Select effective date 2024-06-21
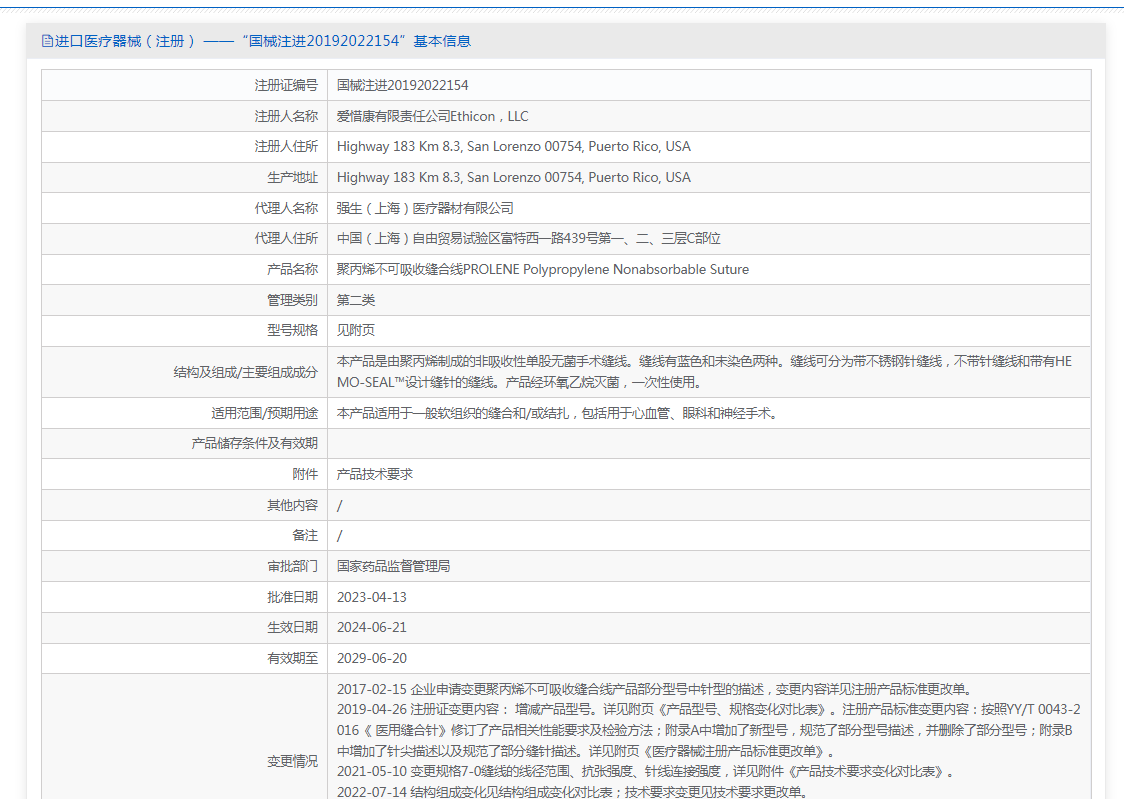 click(x=371, y=627)
